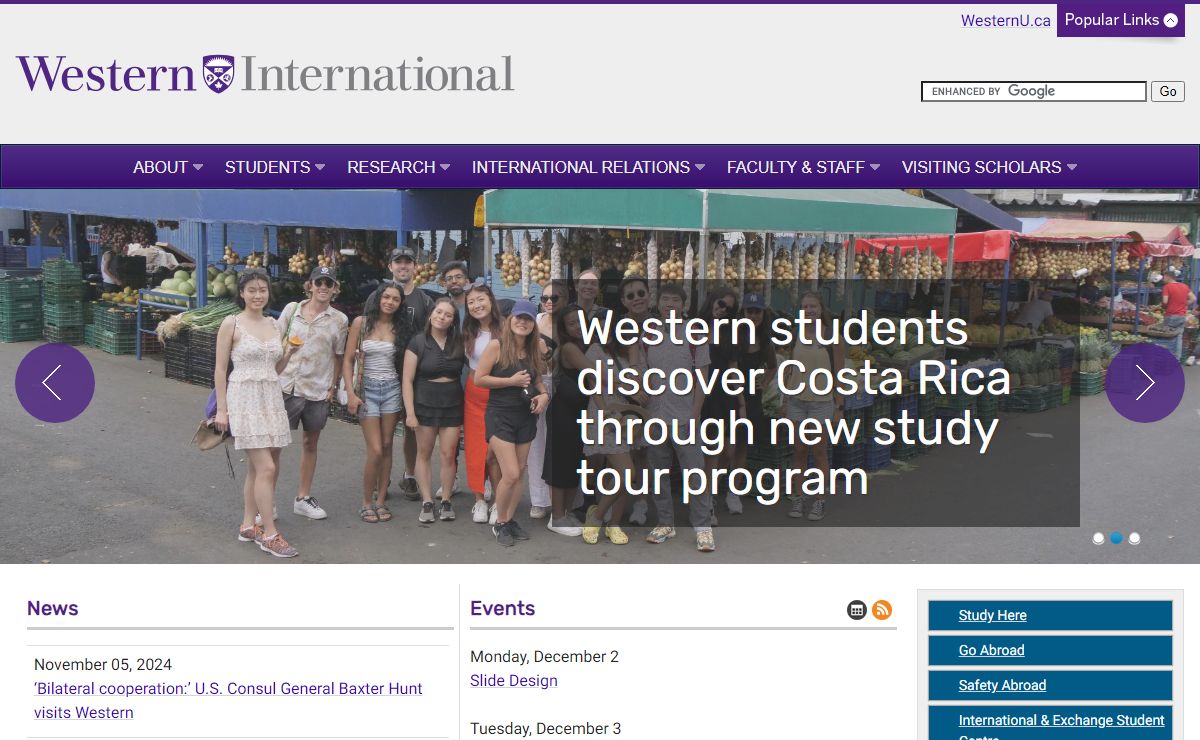Click the Go search button
Image resolution: width=1200 pixels, height=740 pixels.
point(1168,91)
